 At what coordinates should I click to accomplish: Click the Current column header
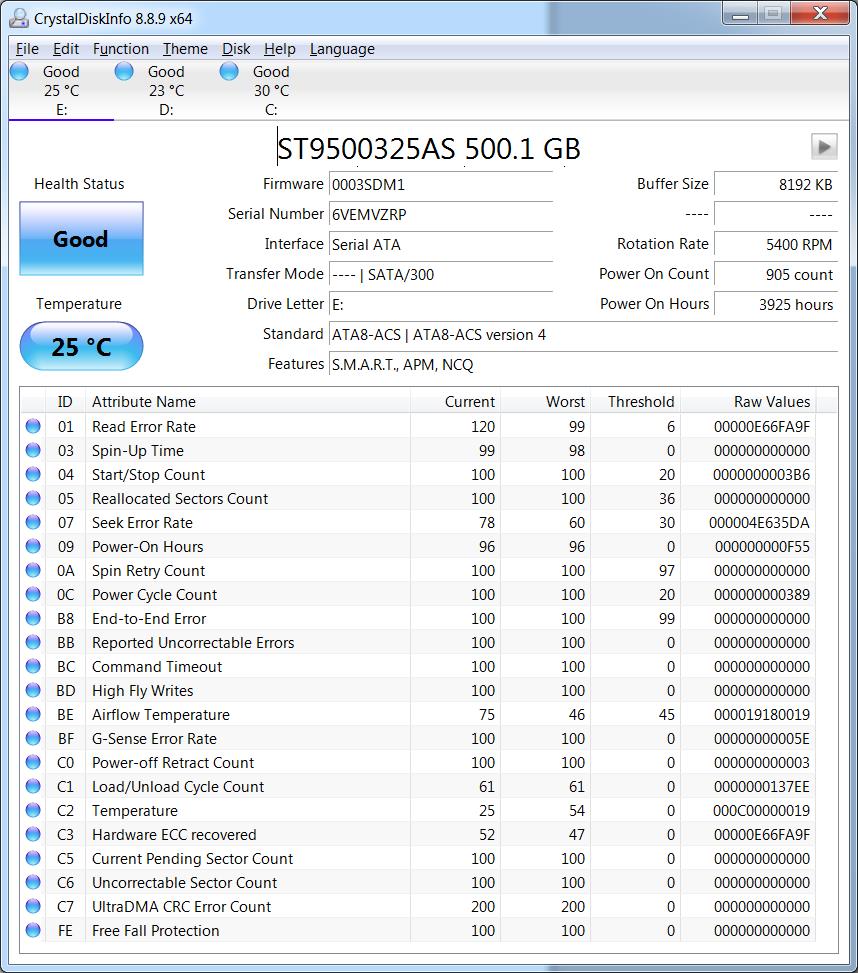coord(455,401)
